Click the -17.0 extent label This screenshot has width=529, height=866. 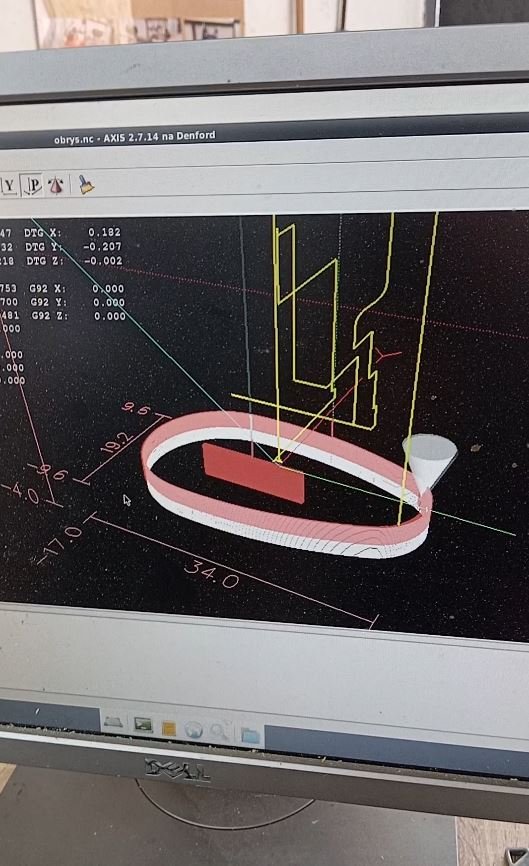(x=59, y=546)
